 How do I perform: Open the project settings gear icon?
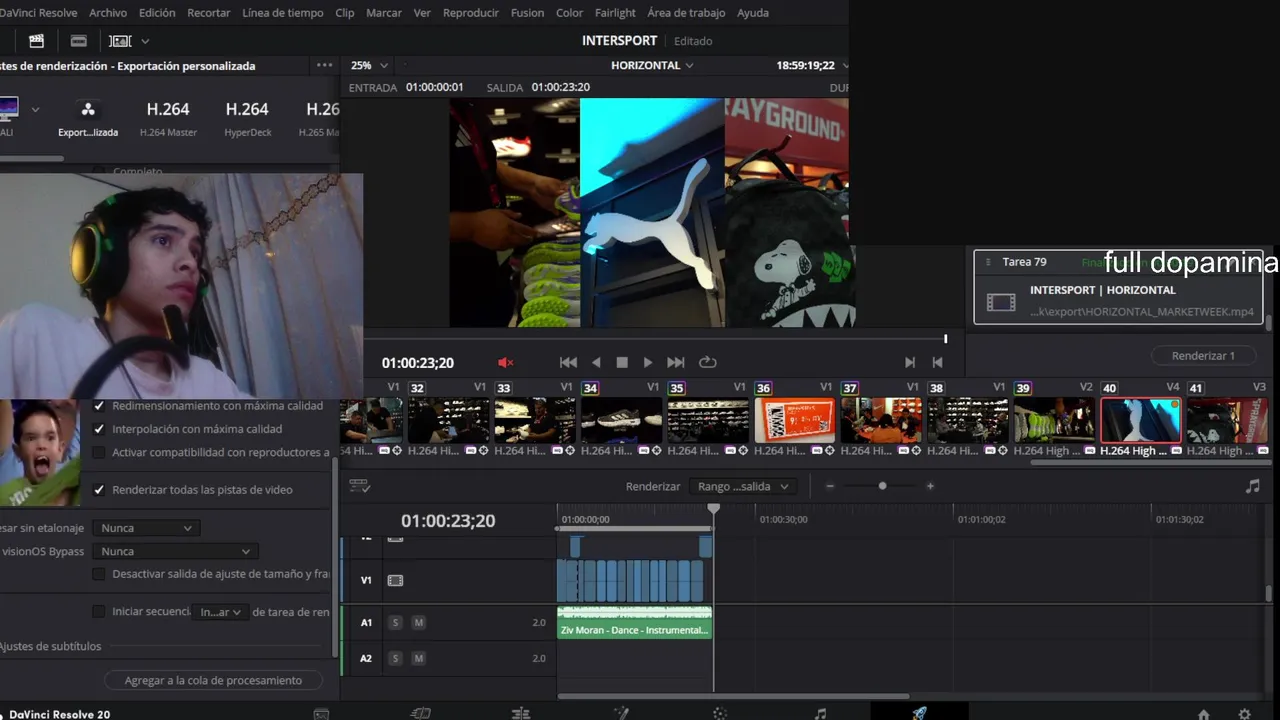(1244, 714)
